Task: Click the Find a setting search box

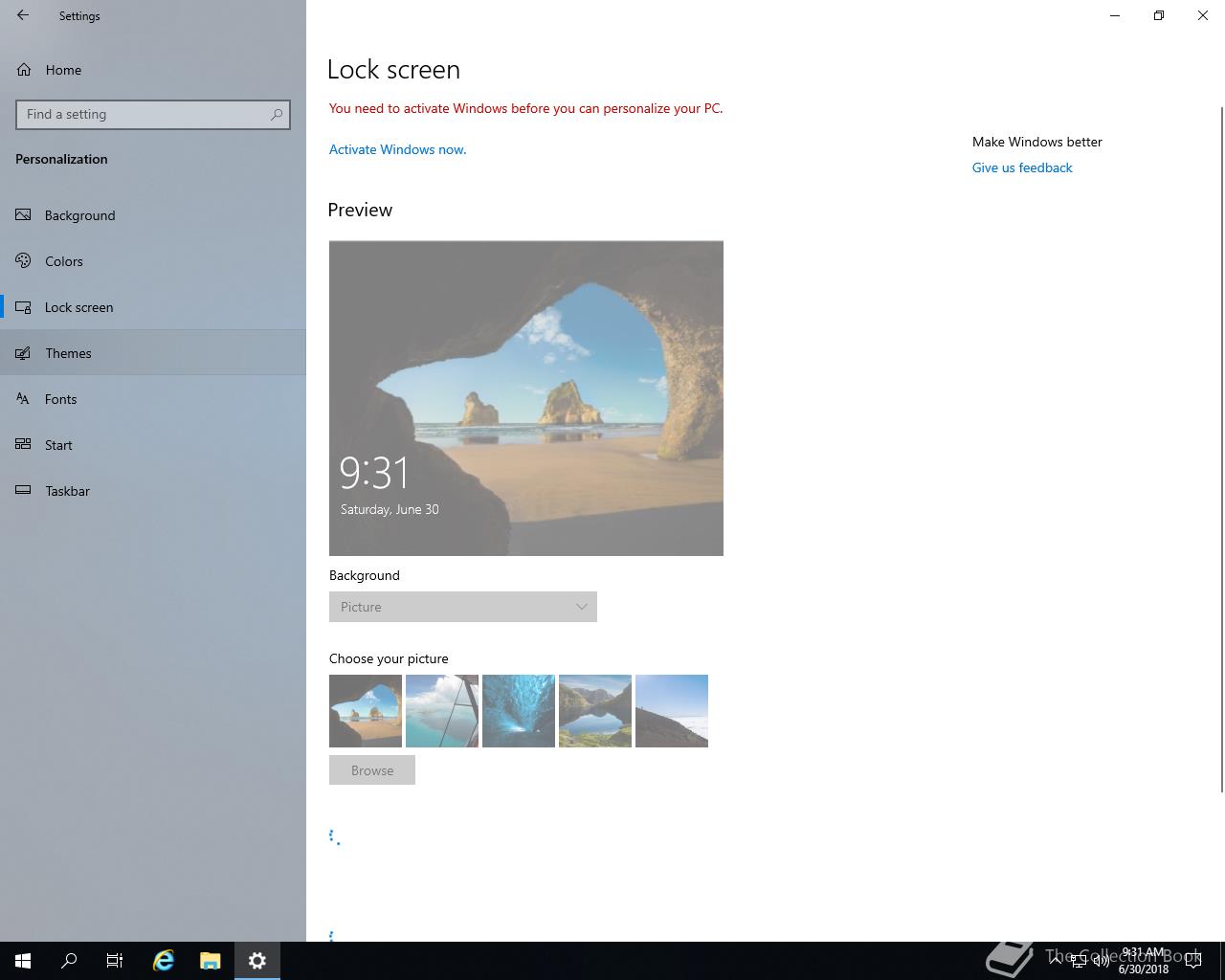Action: (x=153, y=114)
